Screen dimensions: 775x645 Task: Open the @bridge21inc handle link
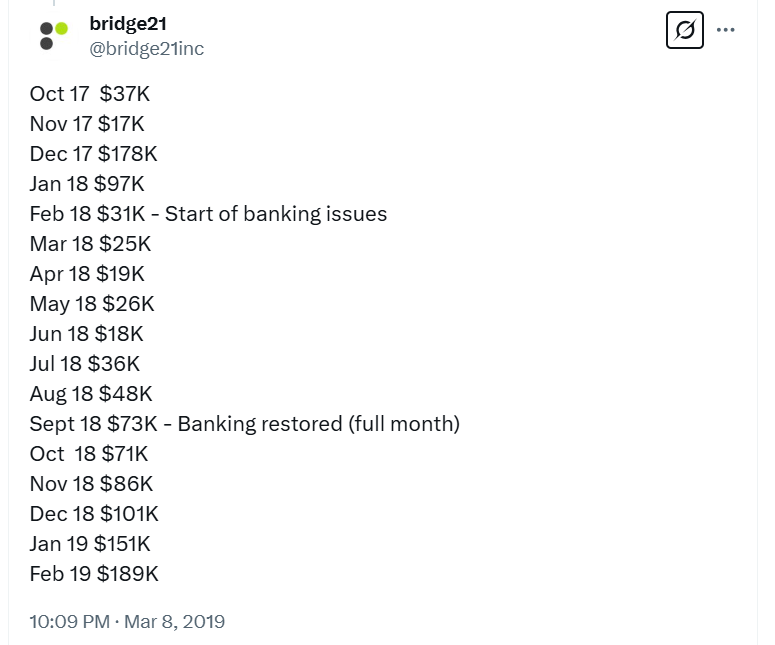coord(146,48)
